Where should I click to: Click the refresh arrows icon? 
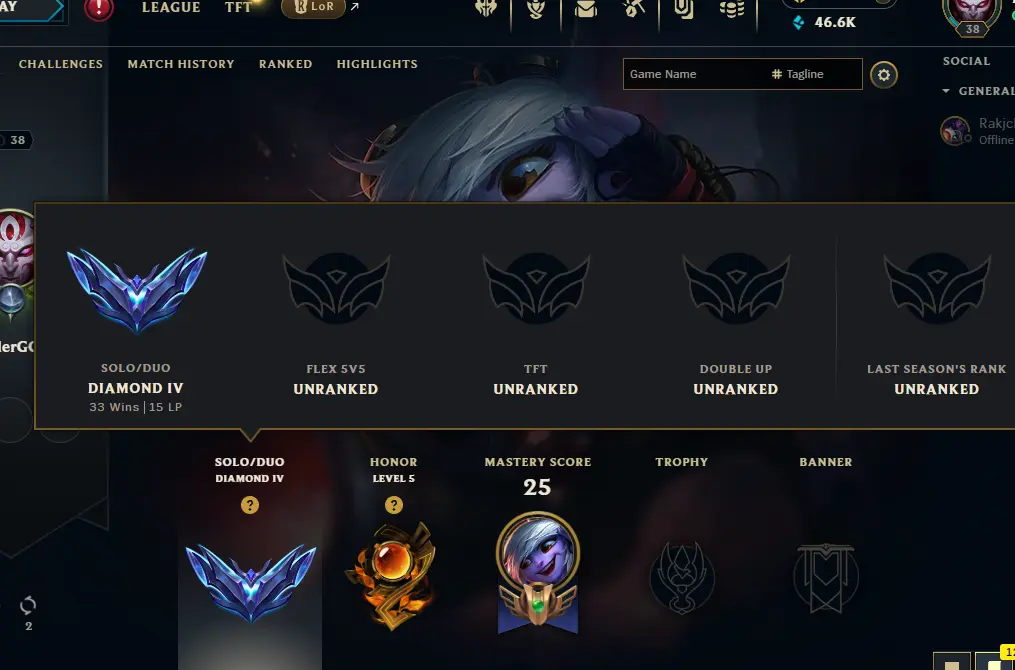point(28,606)
